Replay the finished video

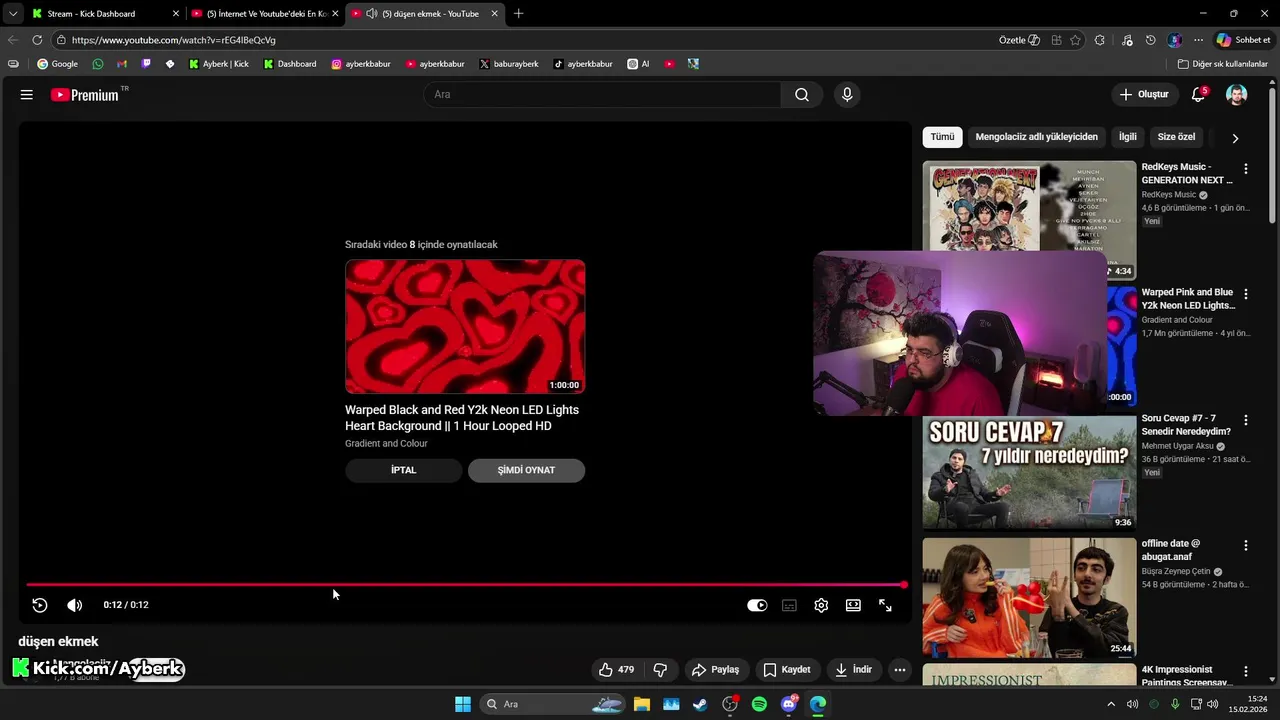tap(40, 605)
